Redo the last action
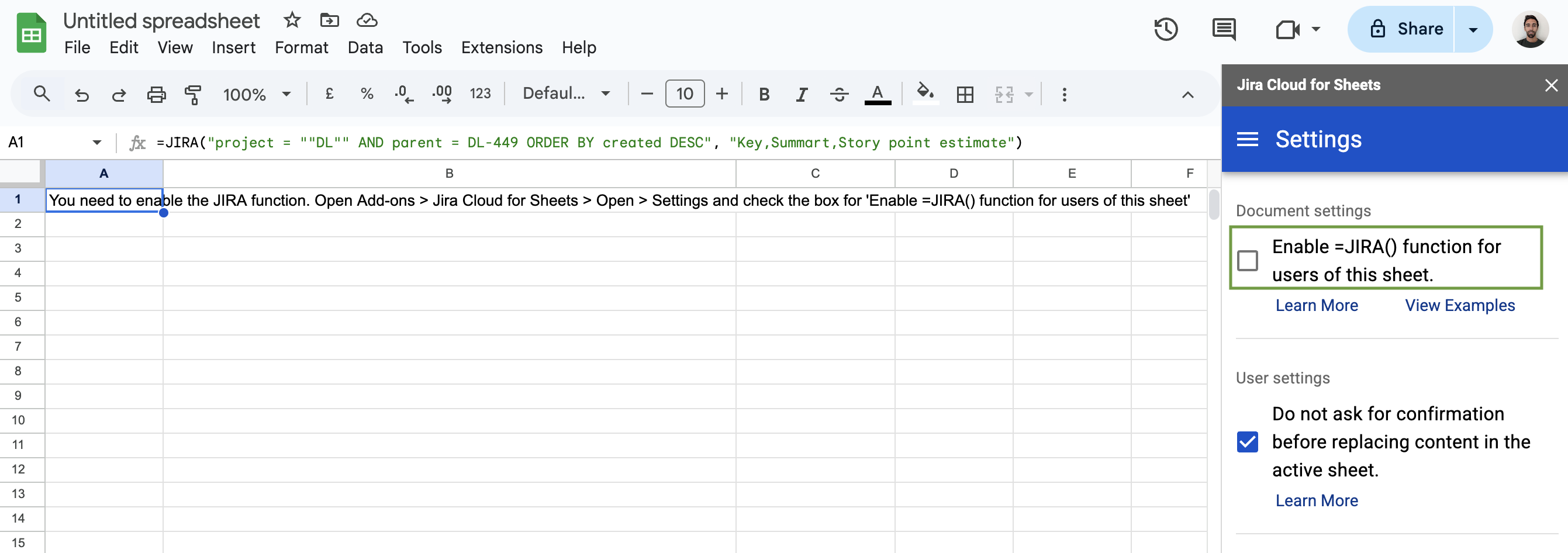The image size is (1568, 553). point(119,94)
